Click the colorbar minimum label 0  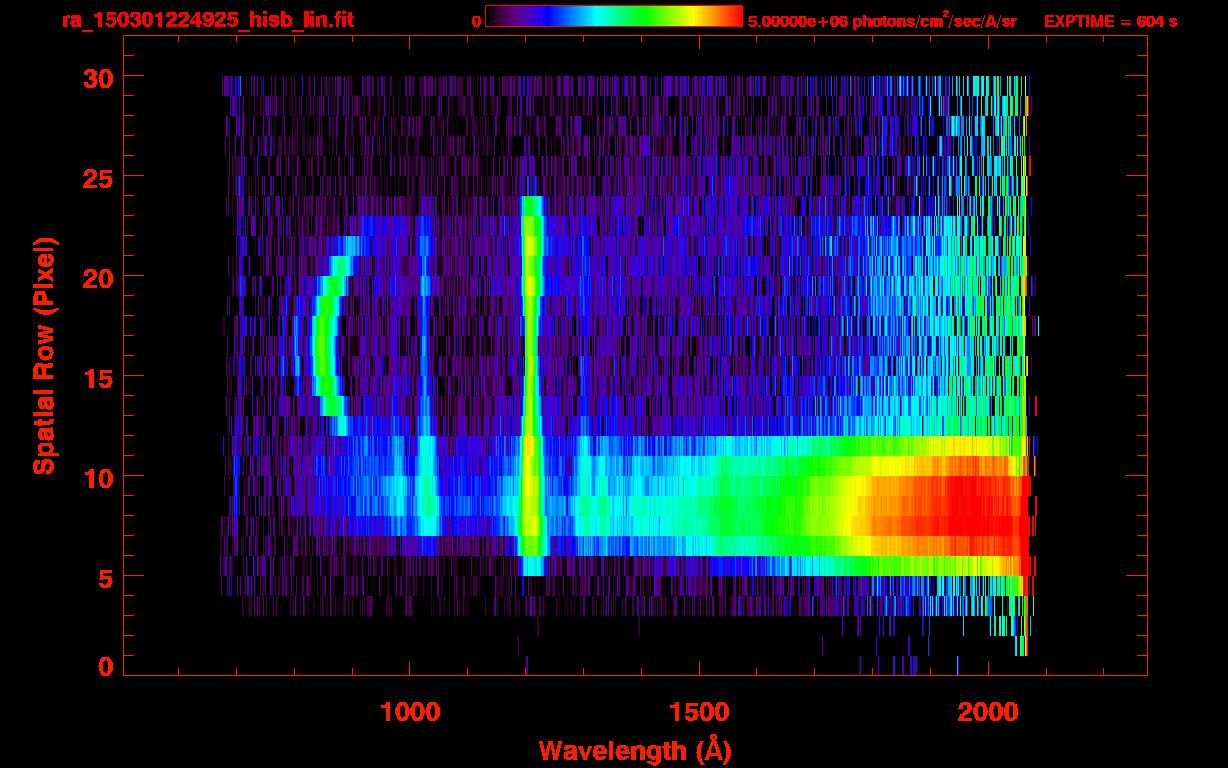[477, 21]
